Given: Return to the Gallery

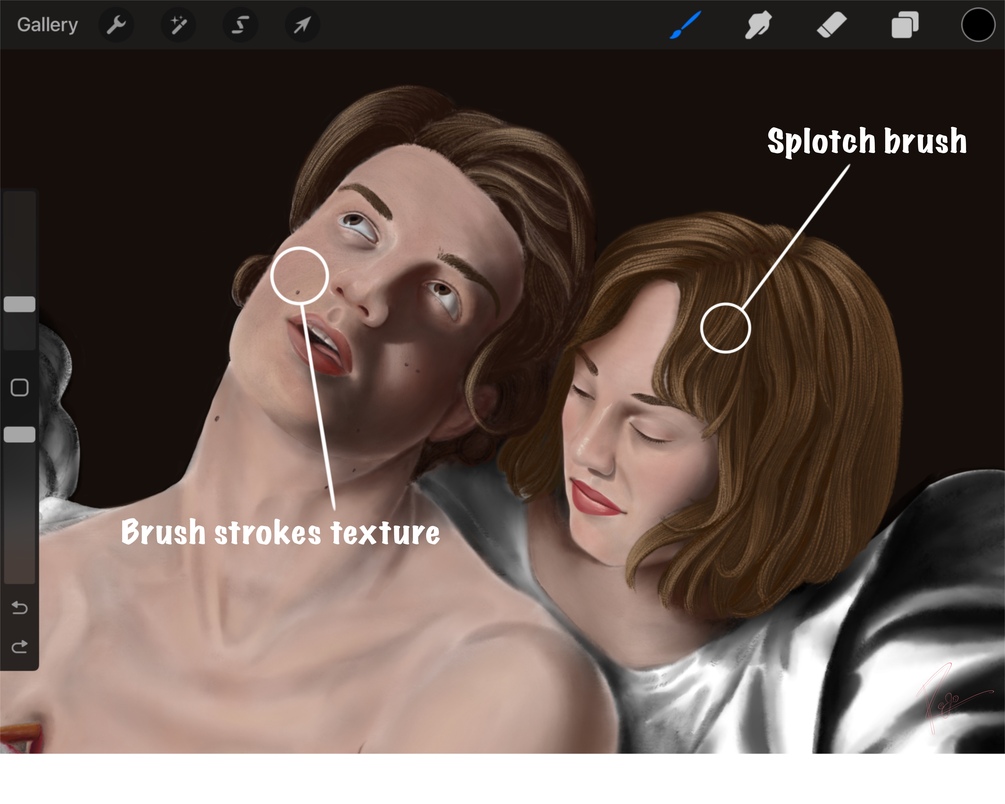Looking at the screenshot, I should point(47,25).
